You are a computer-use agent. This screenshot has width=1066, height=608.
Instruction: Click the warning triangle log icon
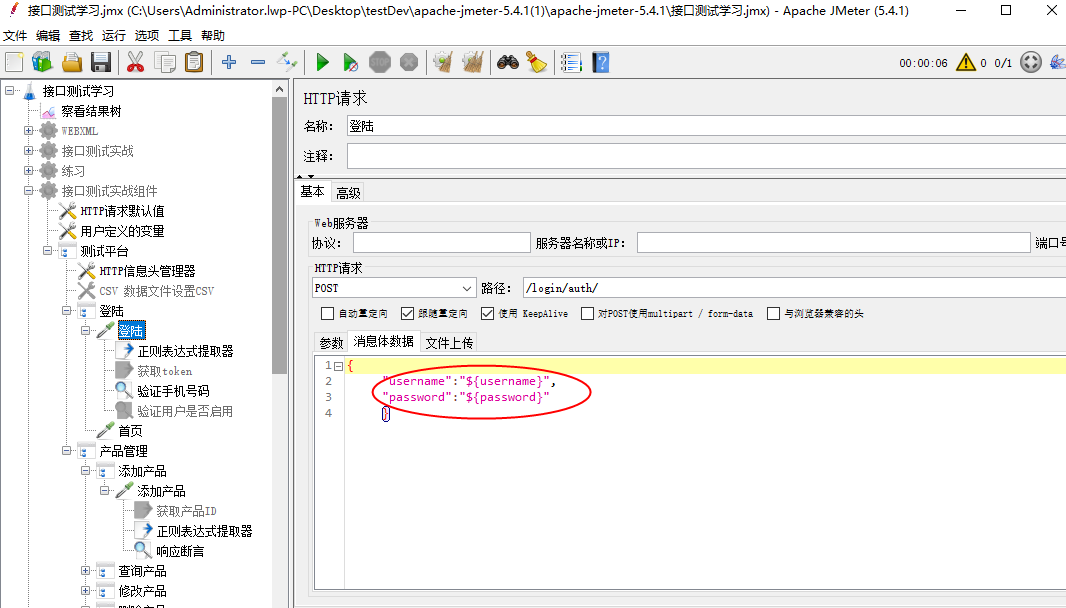965,63
